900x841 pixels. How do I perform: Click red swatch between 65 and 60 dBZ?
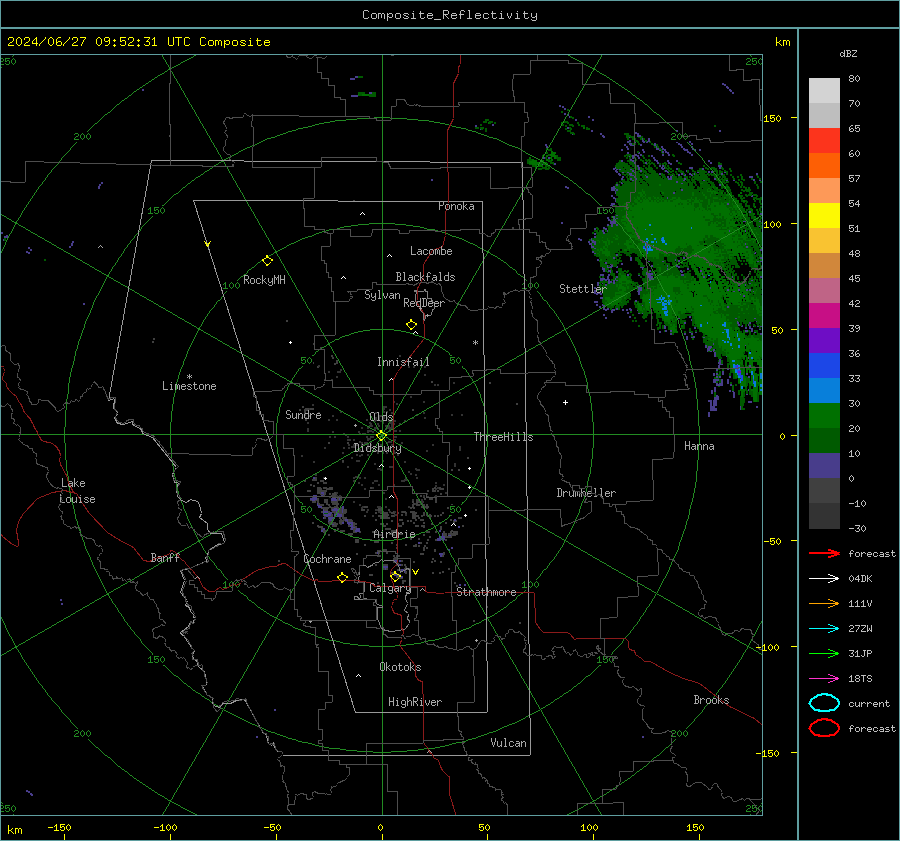[824, 140]
